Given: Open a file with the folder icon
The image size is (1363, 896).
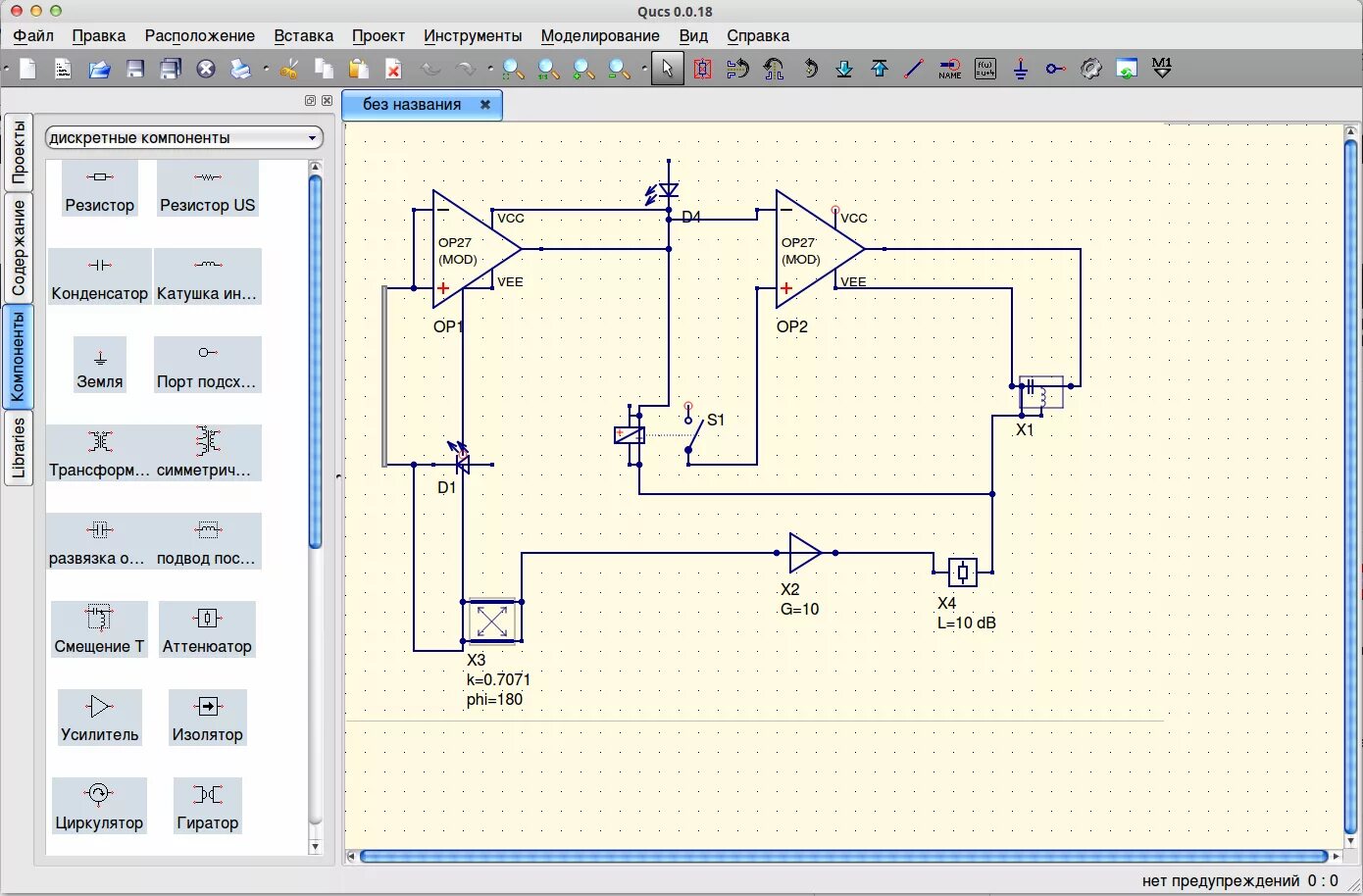Looking at the screenshot, I should pyautogui.click(x=99, y=69).
